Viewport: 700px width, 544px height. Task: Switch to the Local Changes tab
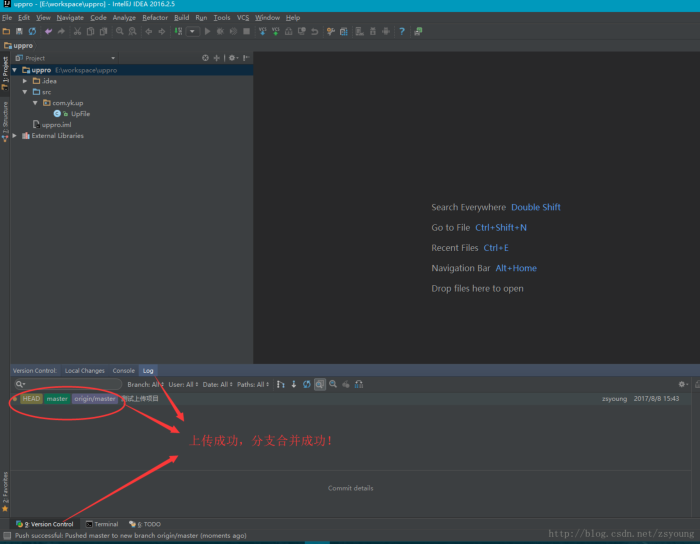85,370
